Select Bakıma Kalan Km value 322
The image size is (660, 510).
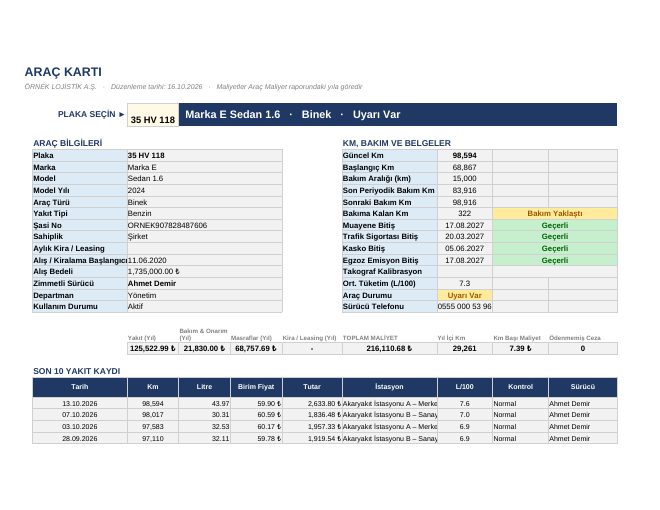[x=465, y=213]
